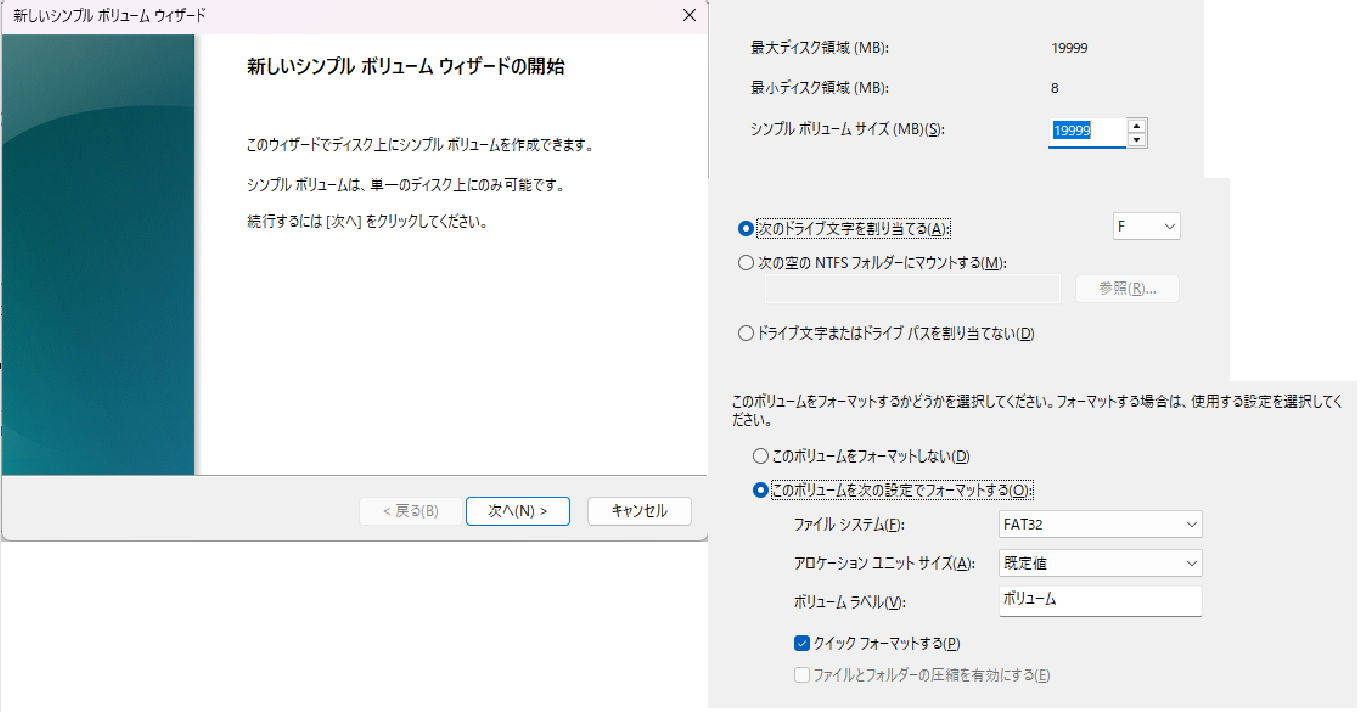
Task: Close the 新しいシンプル ボリューム ウィザード window
Action: (688, 16)
